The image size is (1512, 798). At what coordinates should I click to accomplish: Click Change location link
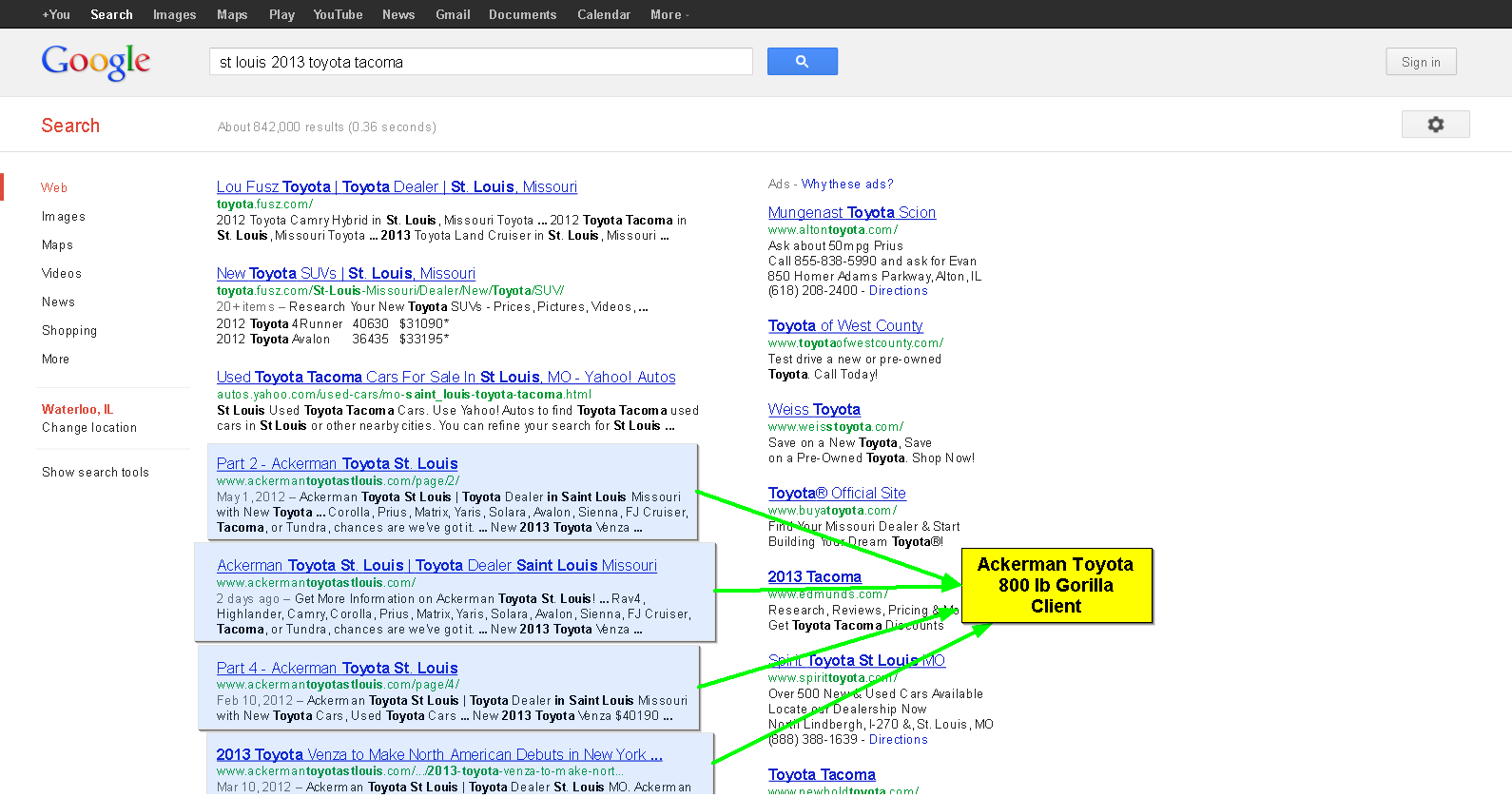[89, 427]
